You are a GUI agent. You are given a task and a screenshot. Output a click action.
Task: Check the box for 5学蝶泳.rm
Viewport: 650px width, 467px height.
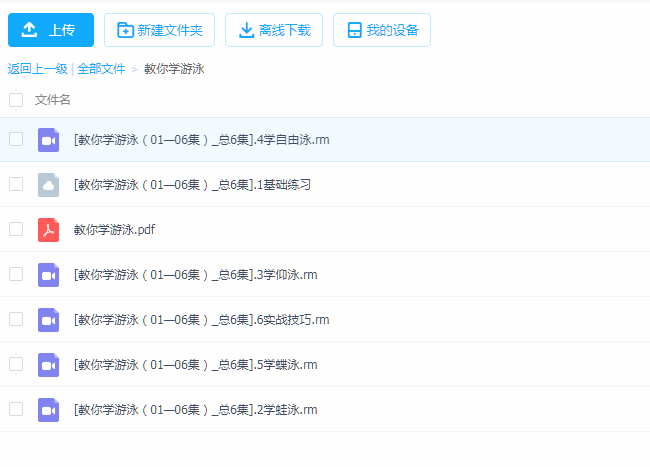pos(16,364)
